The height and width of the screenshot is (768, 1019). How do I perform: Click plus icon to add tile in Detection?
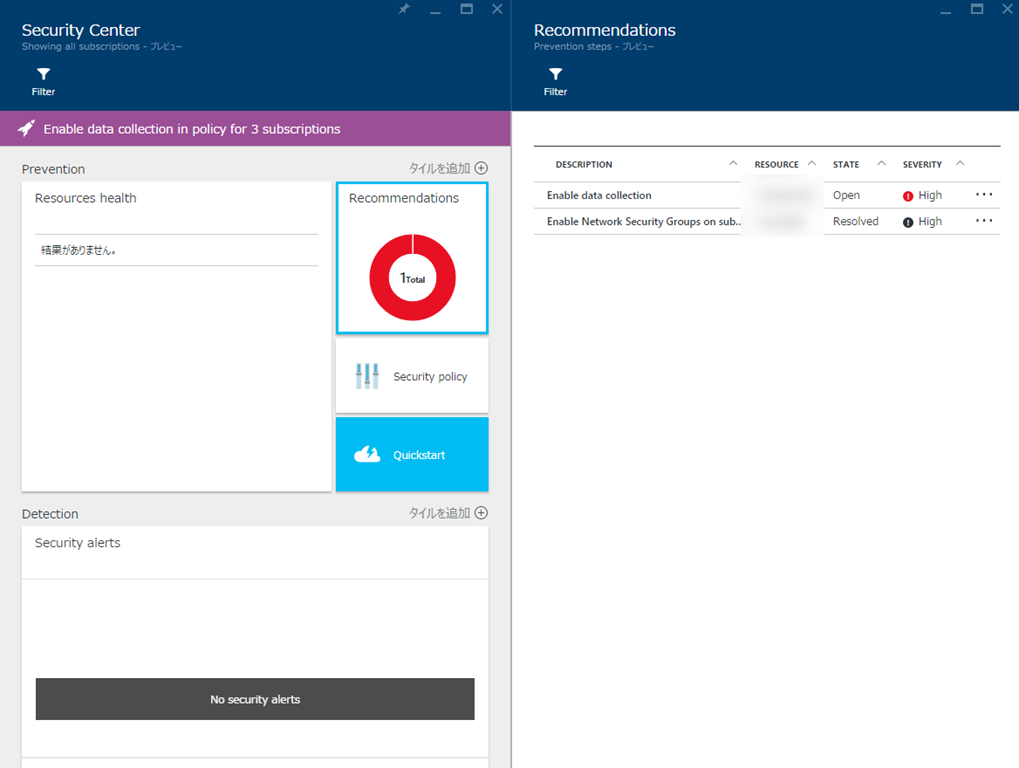[481, 513]
